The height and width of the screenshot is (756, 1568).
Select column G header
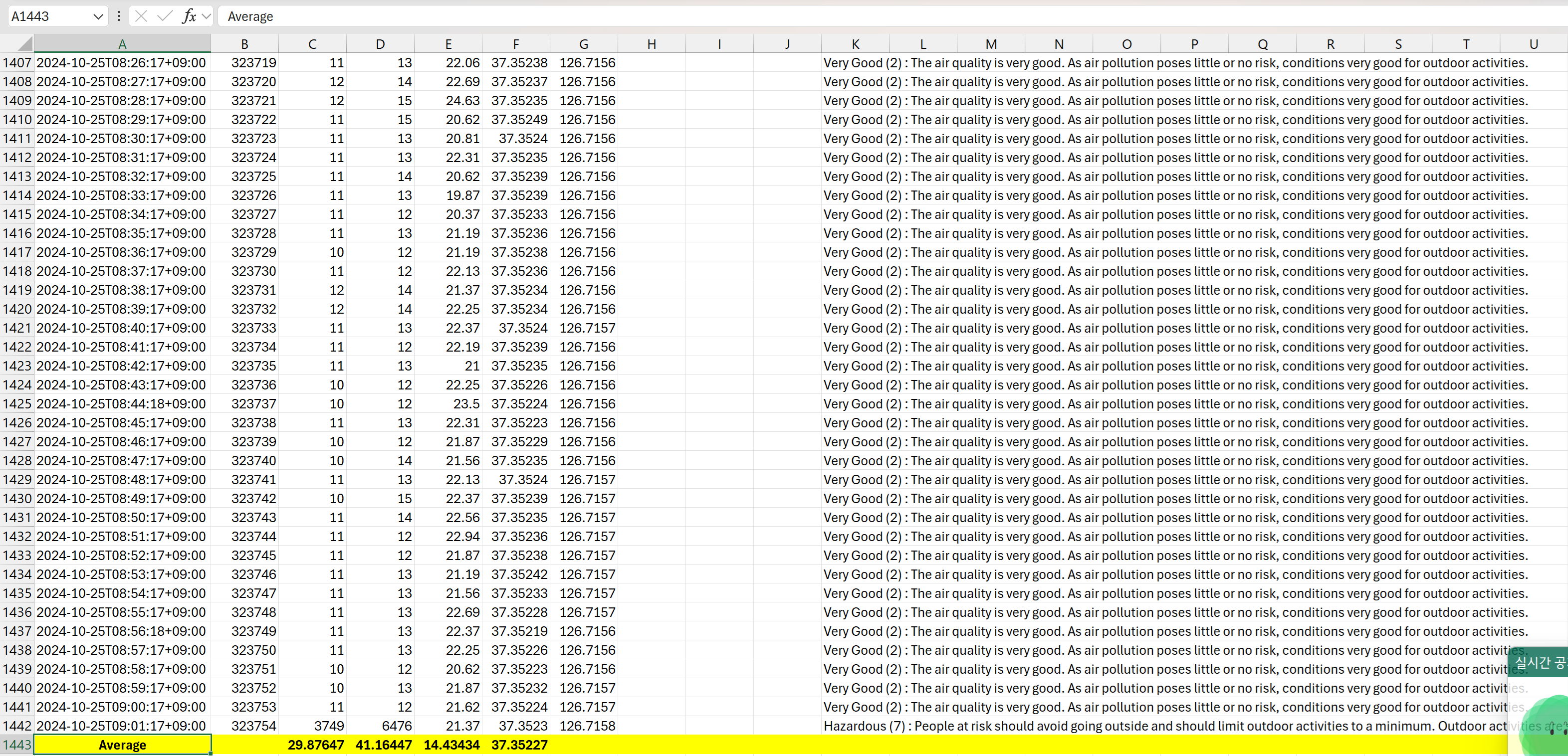(584, 44)
